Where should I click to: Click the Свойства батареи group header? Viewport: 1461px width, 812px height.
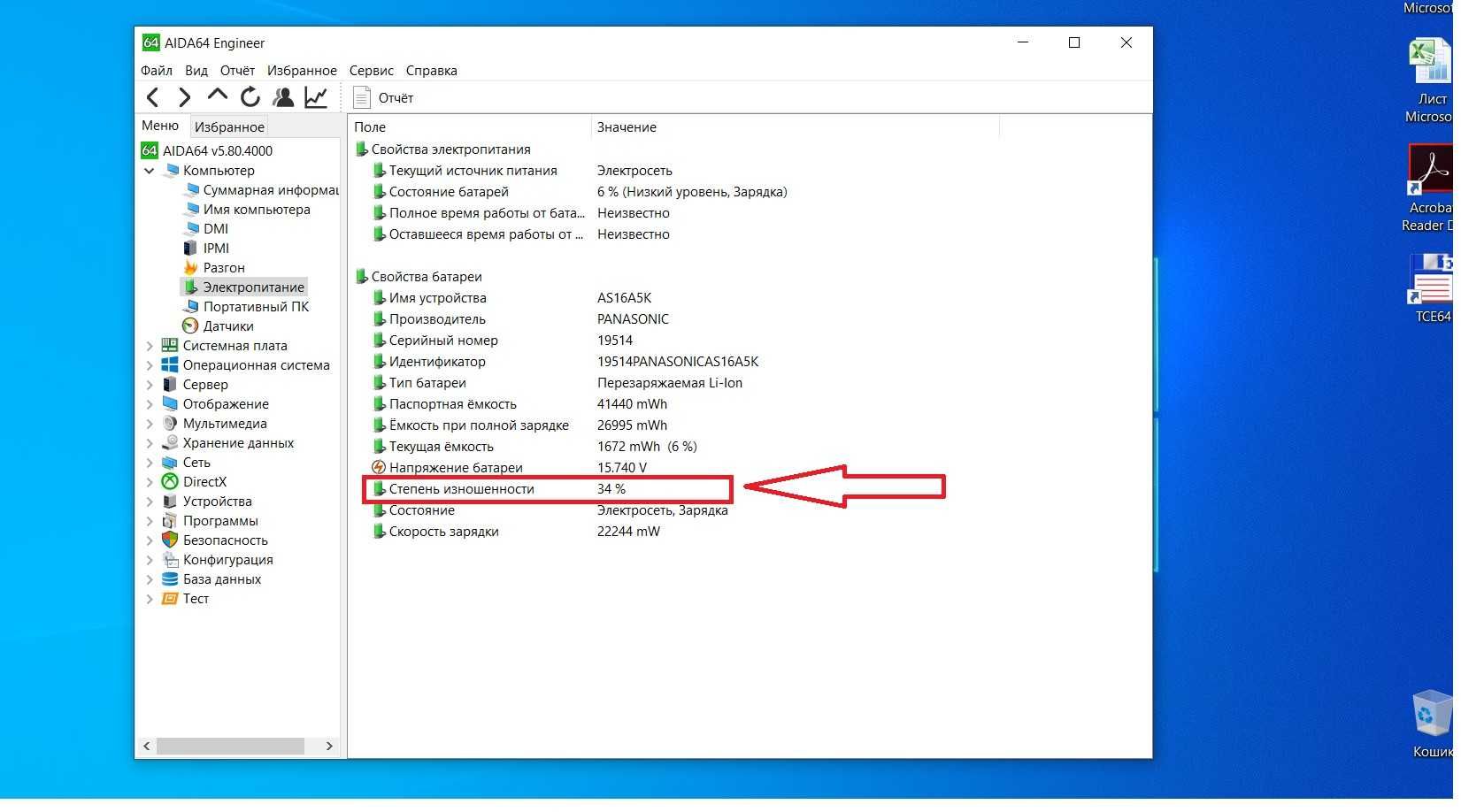[419, 277]
